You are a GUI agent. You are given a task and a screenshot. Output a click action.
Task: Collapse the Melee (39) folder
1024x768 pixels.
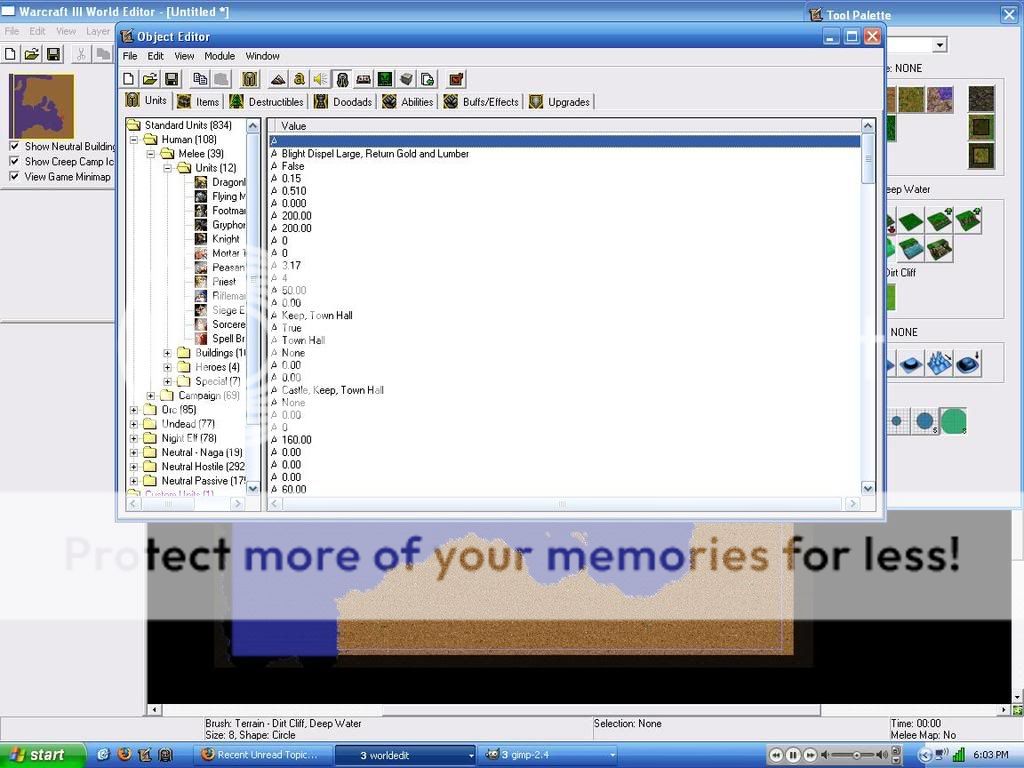pos(151,153)
